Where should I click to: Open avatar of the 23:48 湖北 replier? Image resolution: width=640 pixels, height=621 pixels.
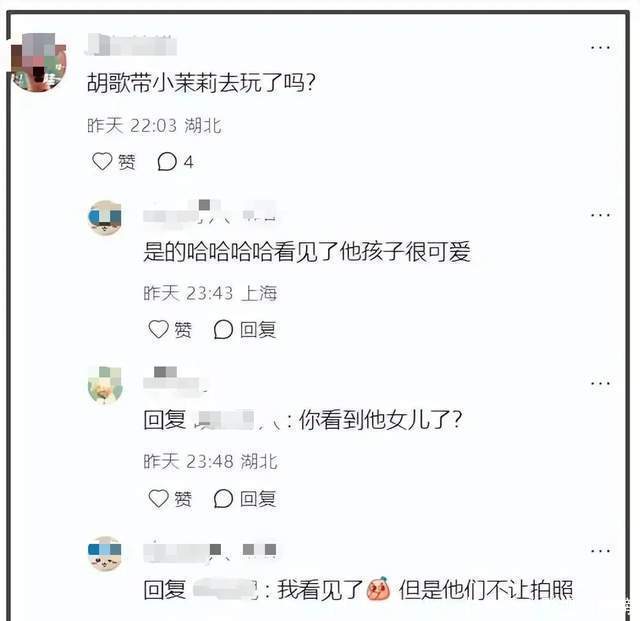click(105, 385)
